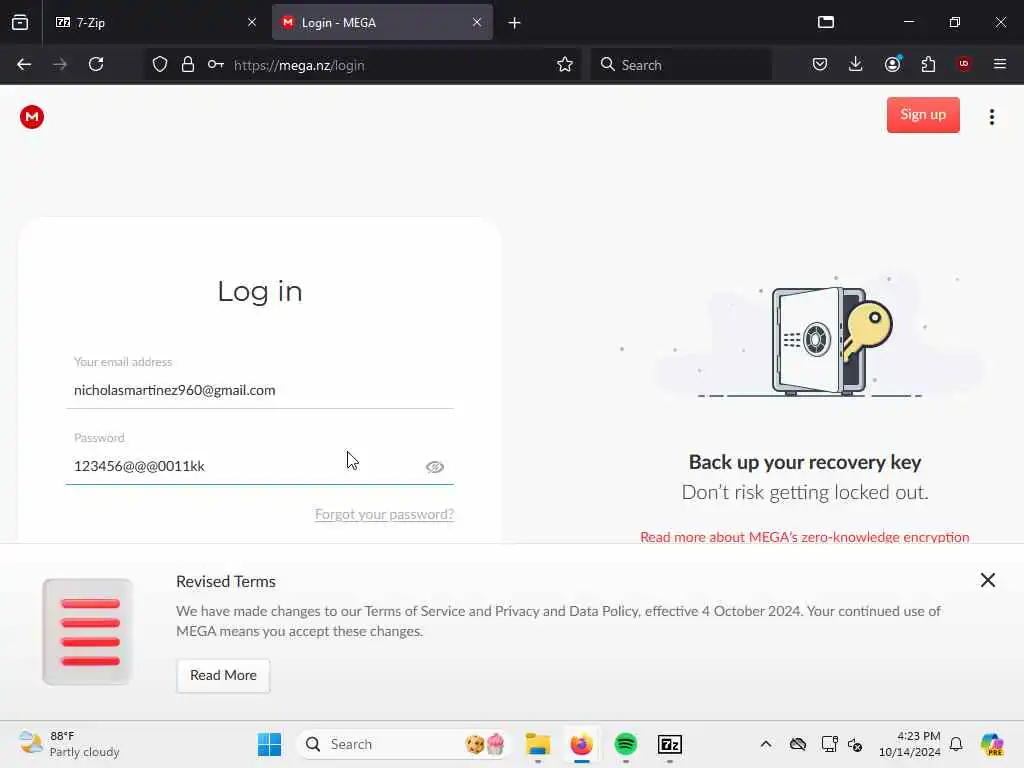Click the taskbar Search box

pos(403,744)
